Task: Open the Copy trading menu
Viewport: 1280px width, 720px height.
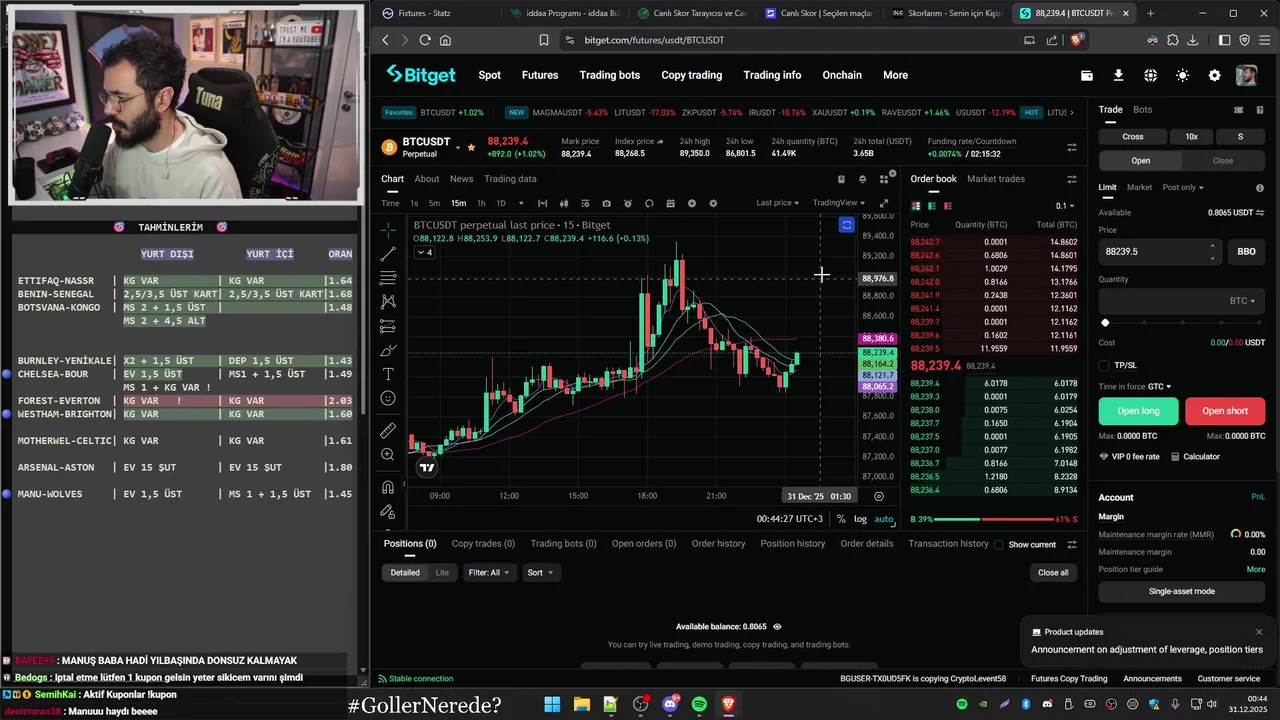Action: [x=691, y=75]
